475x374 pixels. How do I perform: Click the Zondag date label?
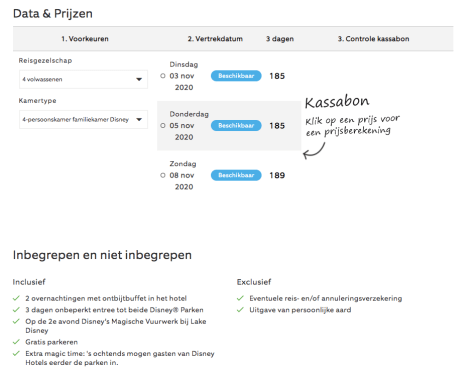coord(183,164)
